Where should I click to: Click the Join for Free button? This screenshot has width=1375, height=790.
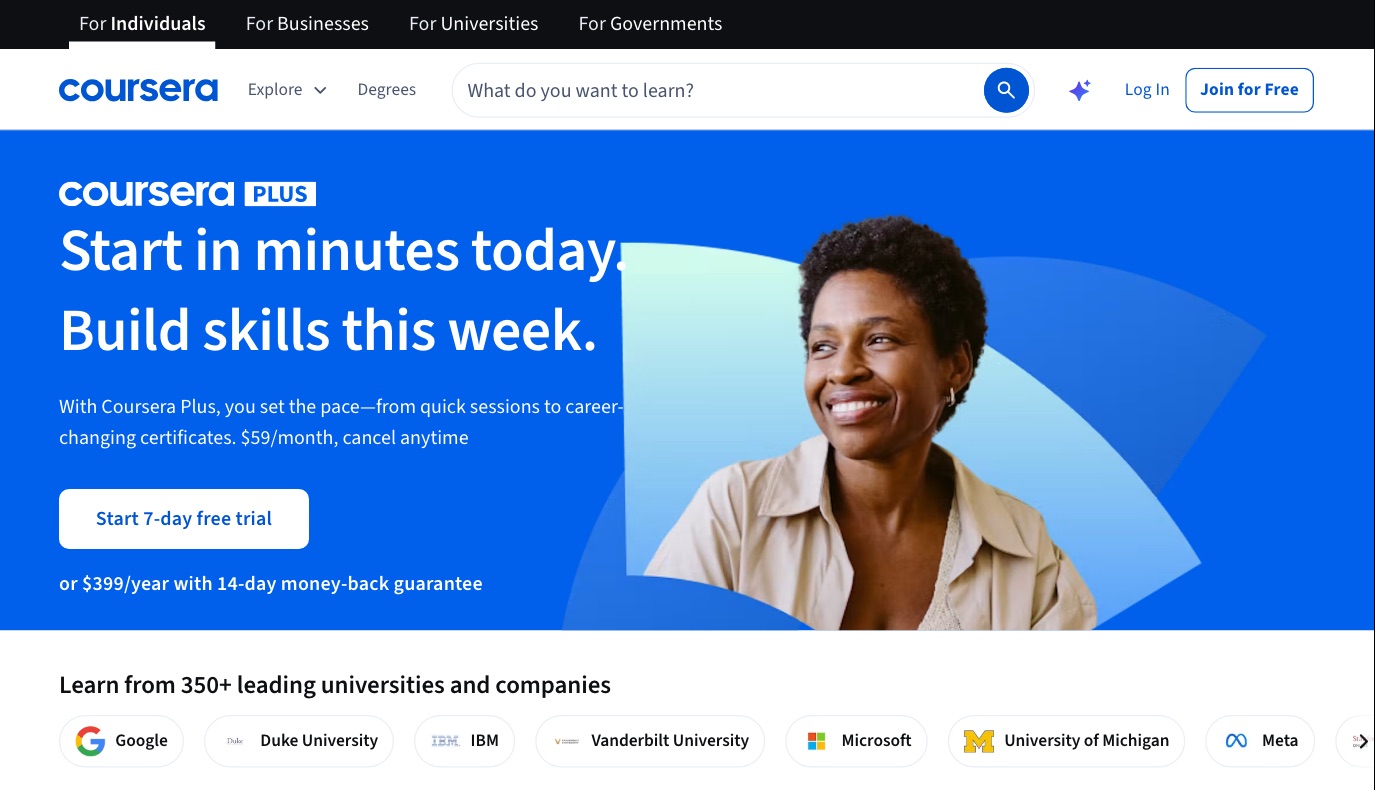1249,90
